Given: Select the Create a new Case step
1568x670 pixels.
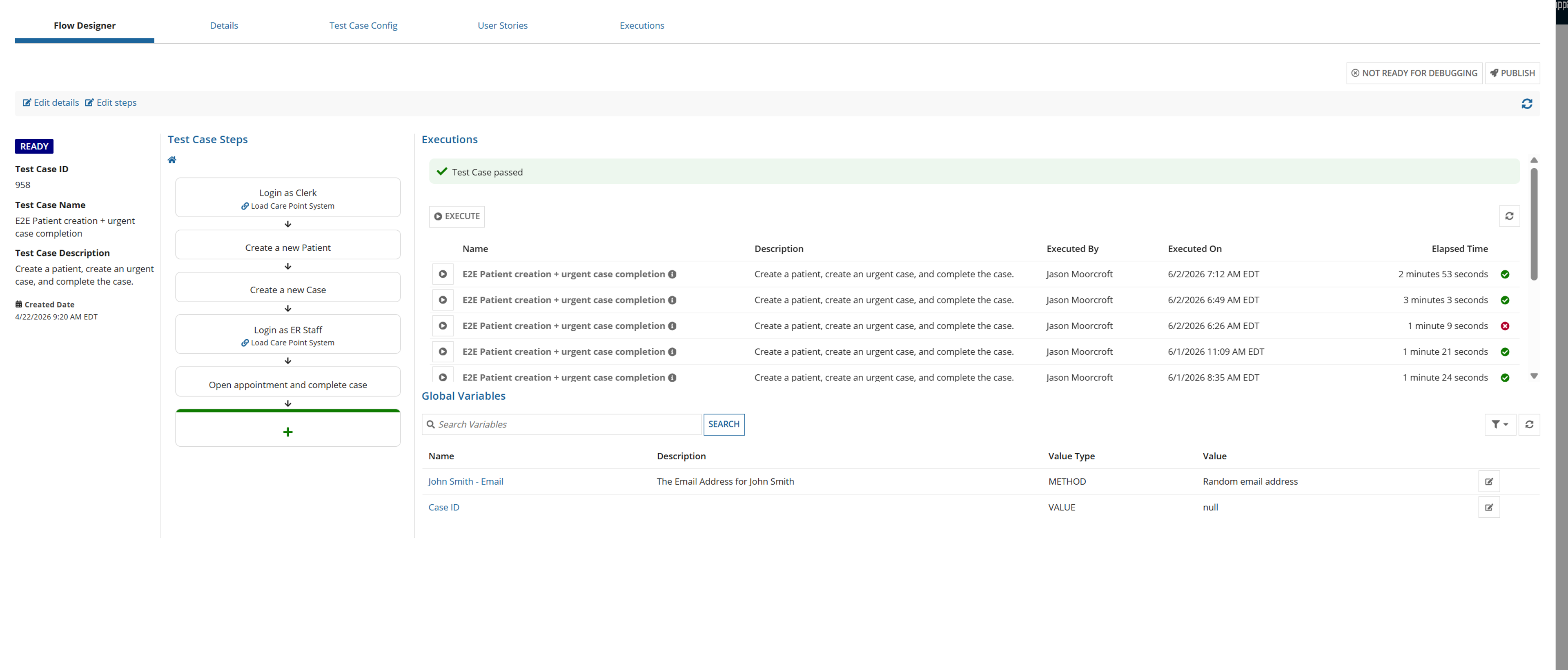Looking at the screenshot, I should pos(288,287).
